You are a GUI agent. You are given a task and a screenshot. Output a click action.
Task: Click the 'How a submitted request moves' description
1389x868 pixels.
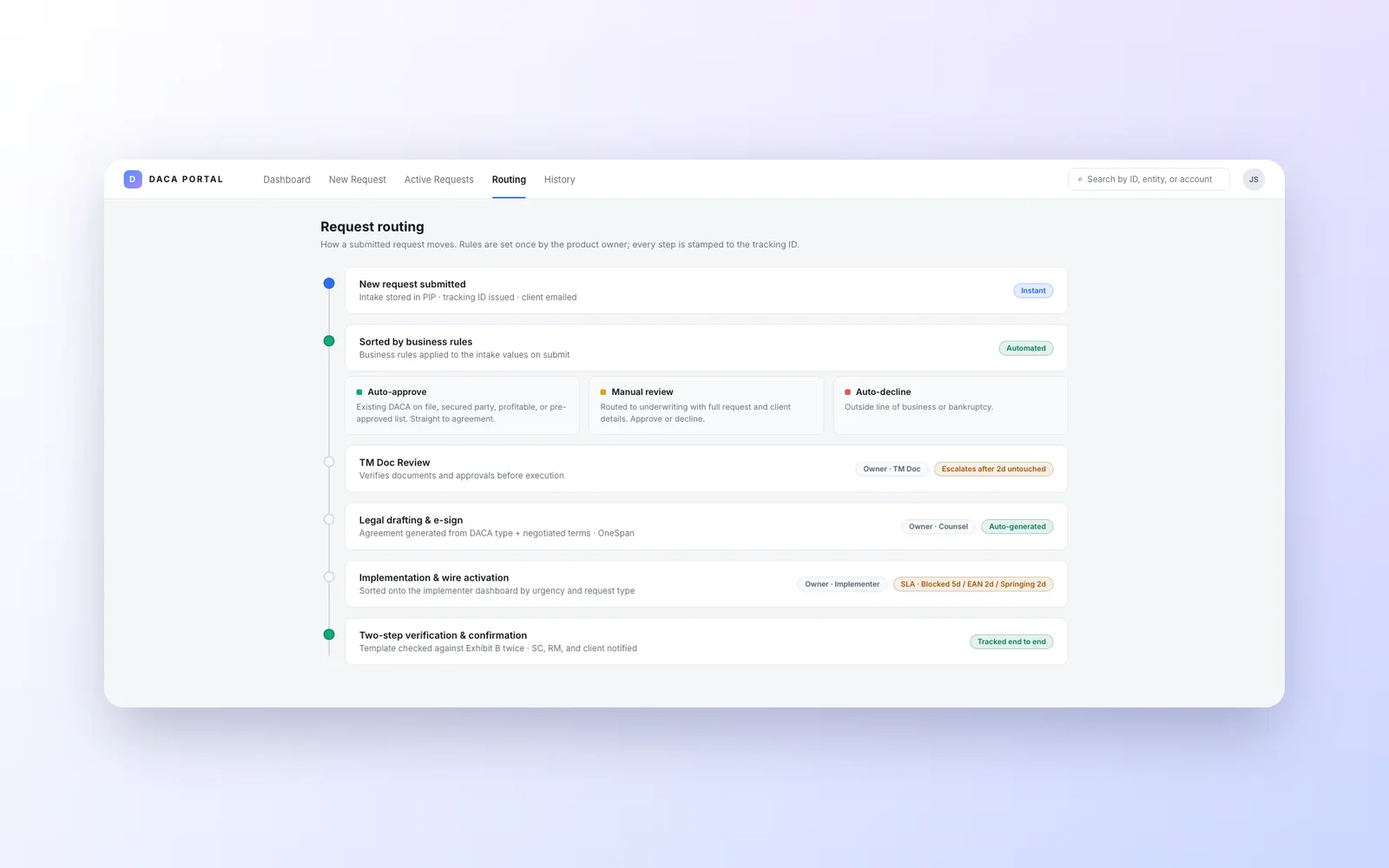(559, 245)
